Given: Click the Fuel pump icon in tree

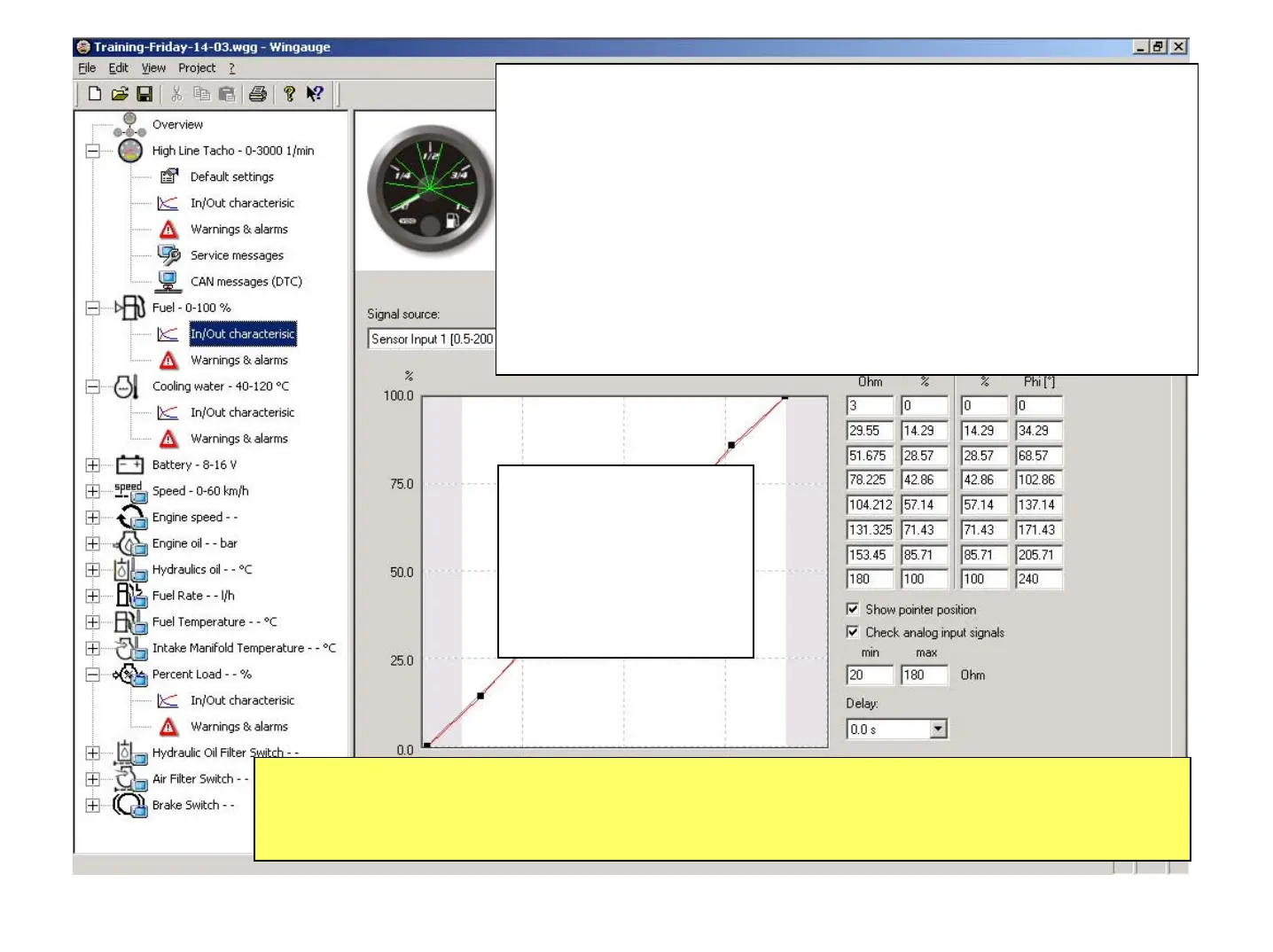Looking at the screenshot, I should click(x=130, y=308).
